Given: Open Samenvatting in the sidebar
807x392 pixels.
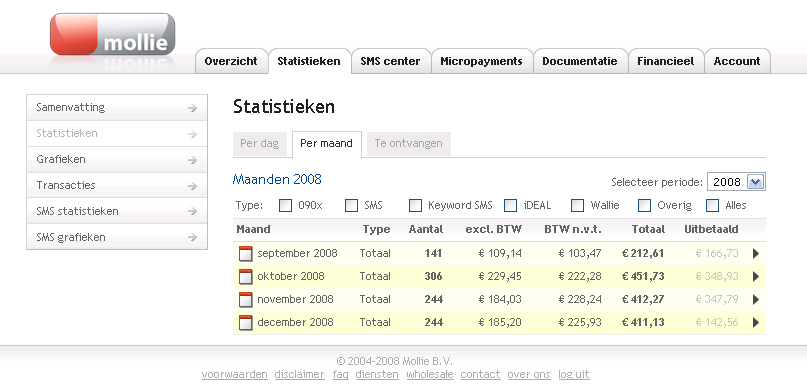Looking at the screenshot, I should coord(117,108).
